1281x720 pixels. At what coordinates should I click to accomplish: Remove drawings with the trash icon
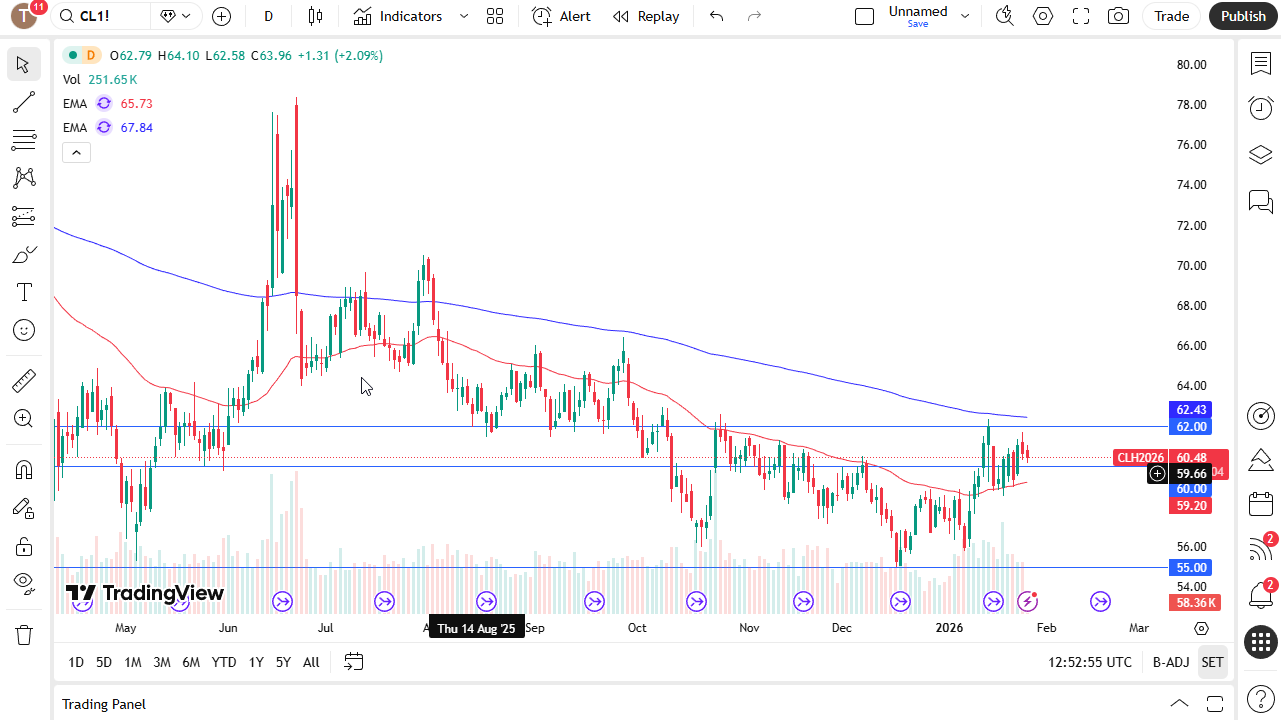coord(24,634)
